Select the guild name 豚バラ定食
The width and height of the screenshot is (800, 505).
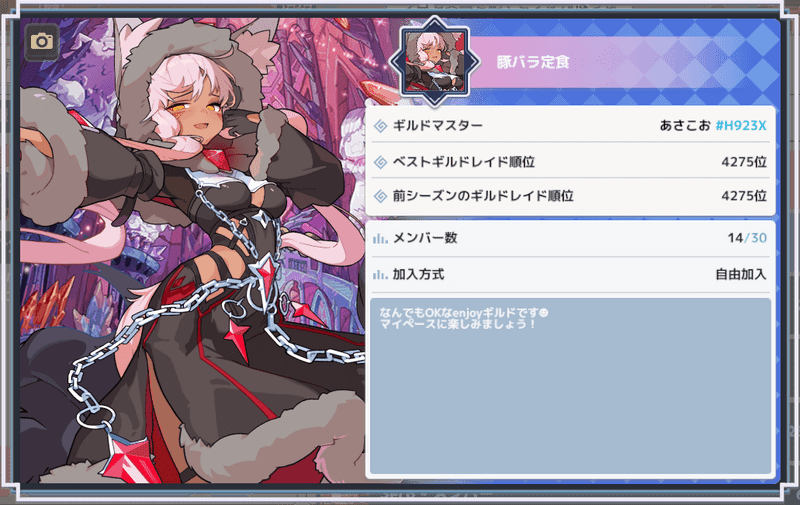coord(533,62)
